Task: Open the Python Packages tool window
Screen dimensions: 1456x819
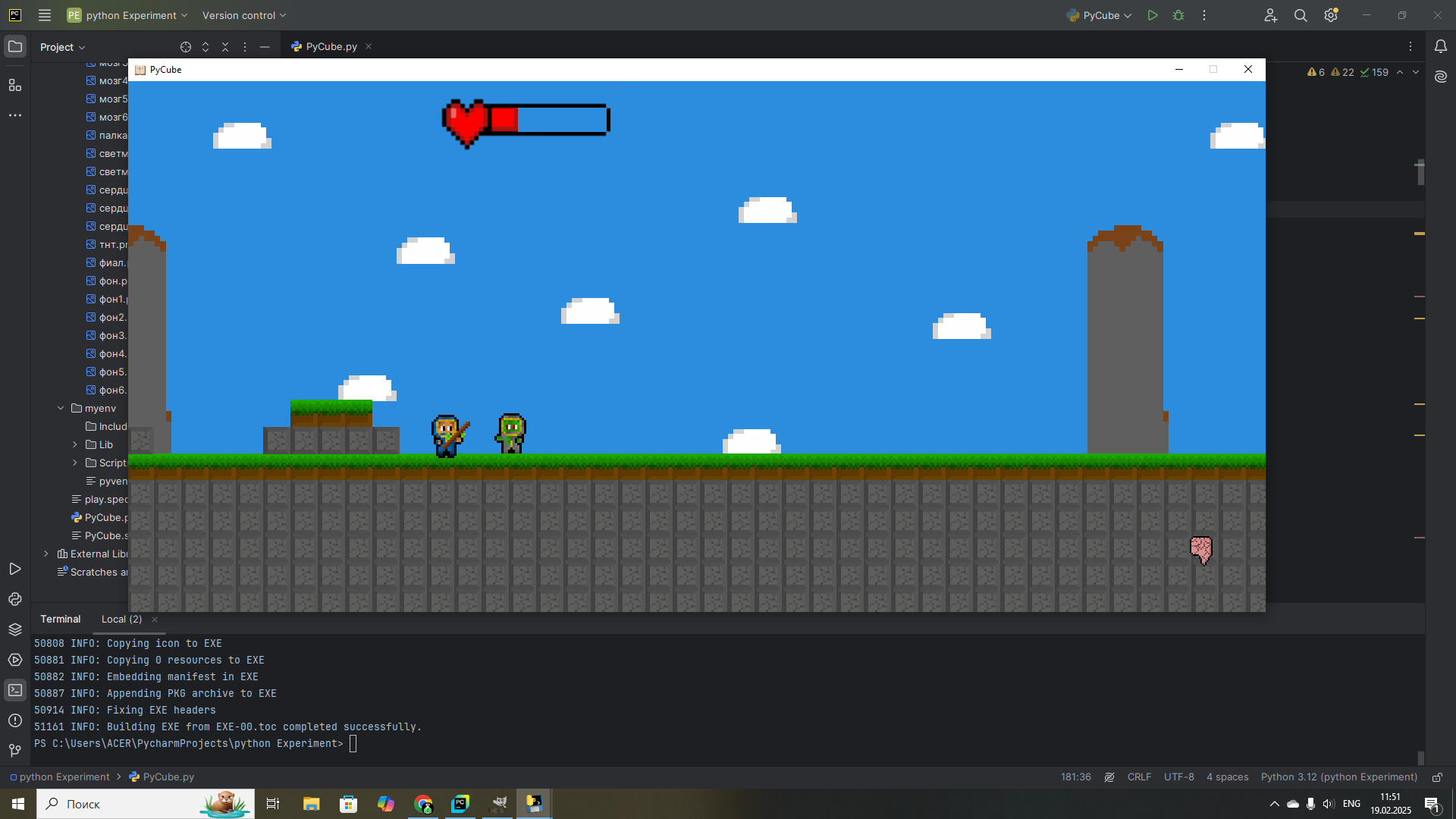Action: (x=15, y=629)
